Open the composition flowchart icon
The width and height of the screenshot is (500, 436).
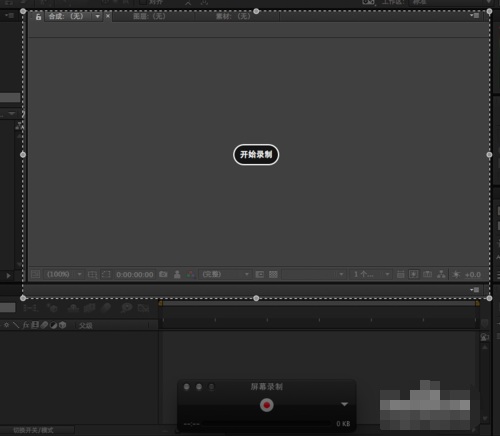click(x=441, y=274)
